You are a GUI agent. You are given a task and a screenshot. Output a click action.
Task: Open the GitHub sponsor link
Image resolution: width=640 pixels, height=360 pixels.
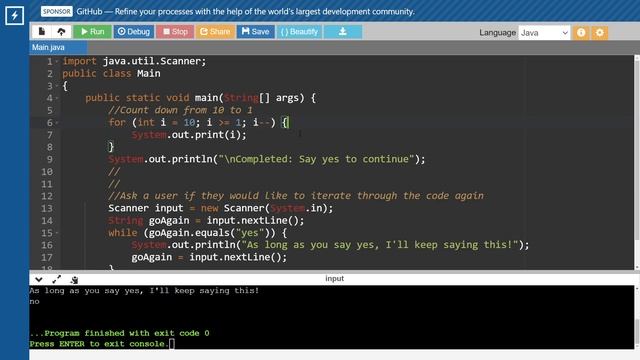coord(245,11)
